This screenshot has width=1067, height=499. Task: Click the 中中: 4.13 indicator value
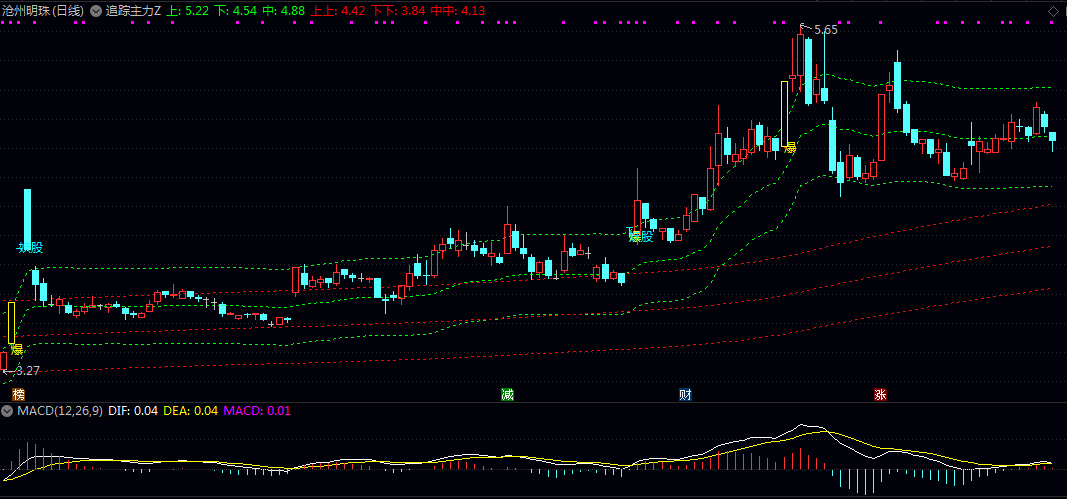(458, 11)
